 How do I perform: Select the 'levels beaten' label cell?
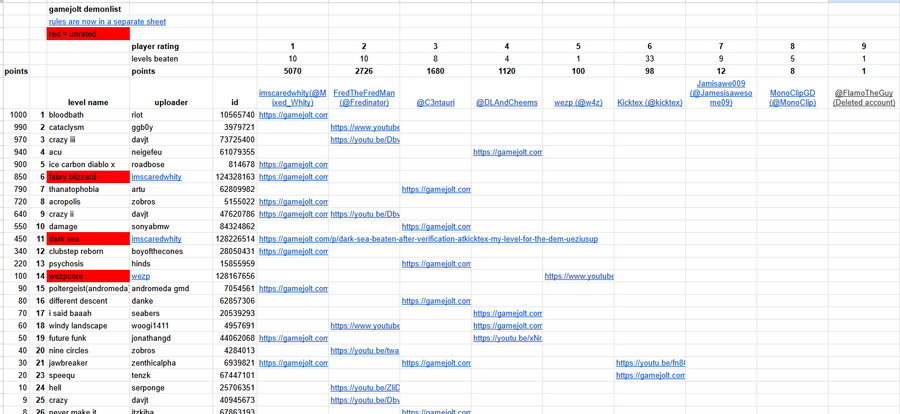pyautogui.click(x=172, y=59)
